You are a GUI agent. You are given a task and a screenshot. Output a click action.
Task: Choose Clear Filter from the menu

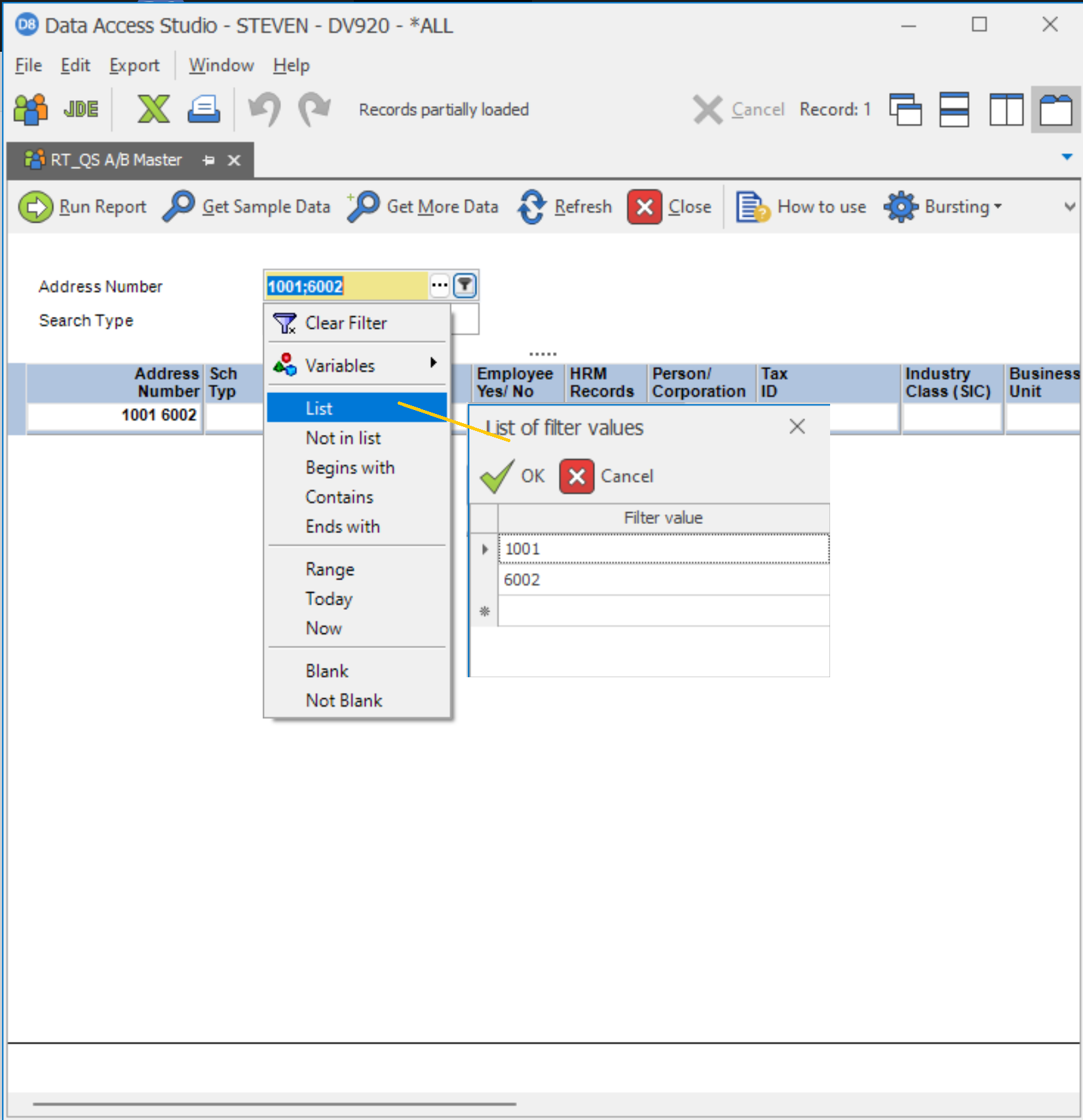tap(357, 323)
